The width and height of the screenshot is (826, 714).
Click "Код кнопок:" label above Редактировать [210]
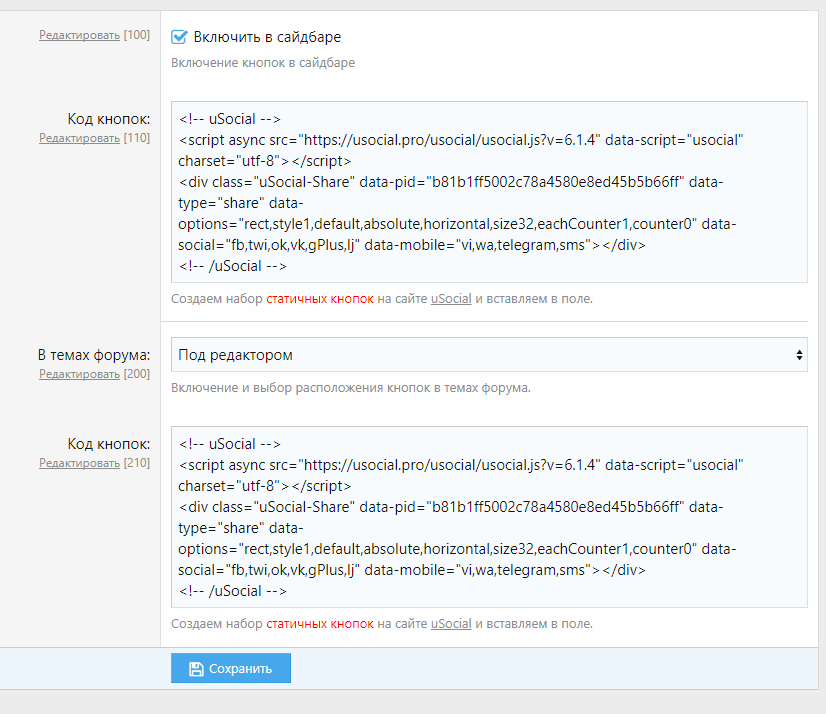(x=109, y=444)
